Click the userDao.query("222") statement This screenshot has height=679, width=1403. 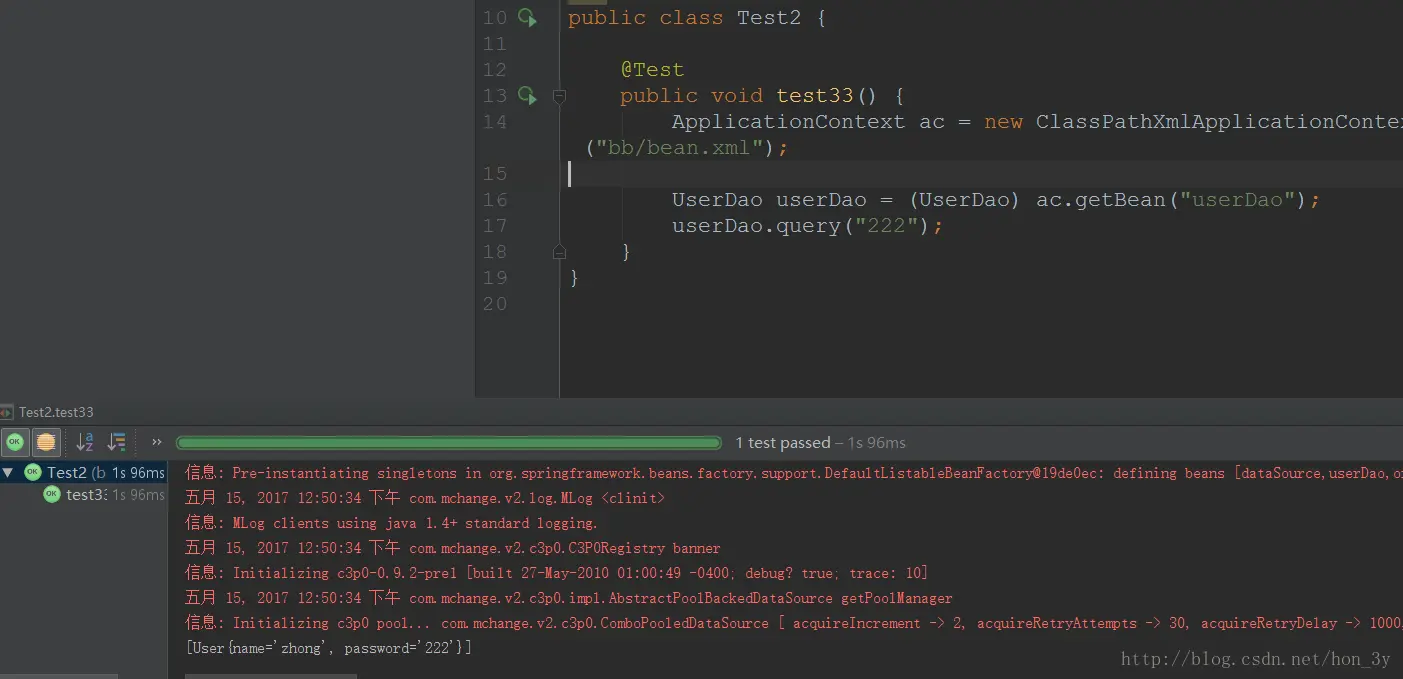point(808,226)
